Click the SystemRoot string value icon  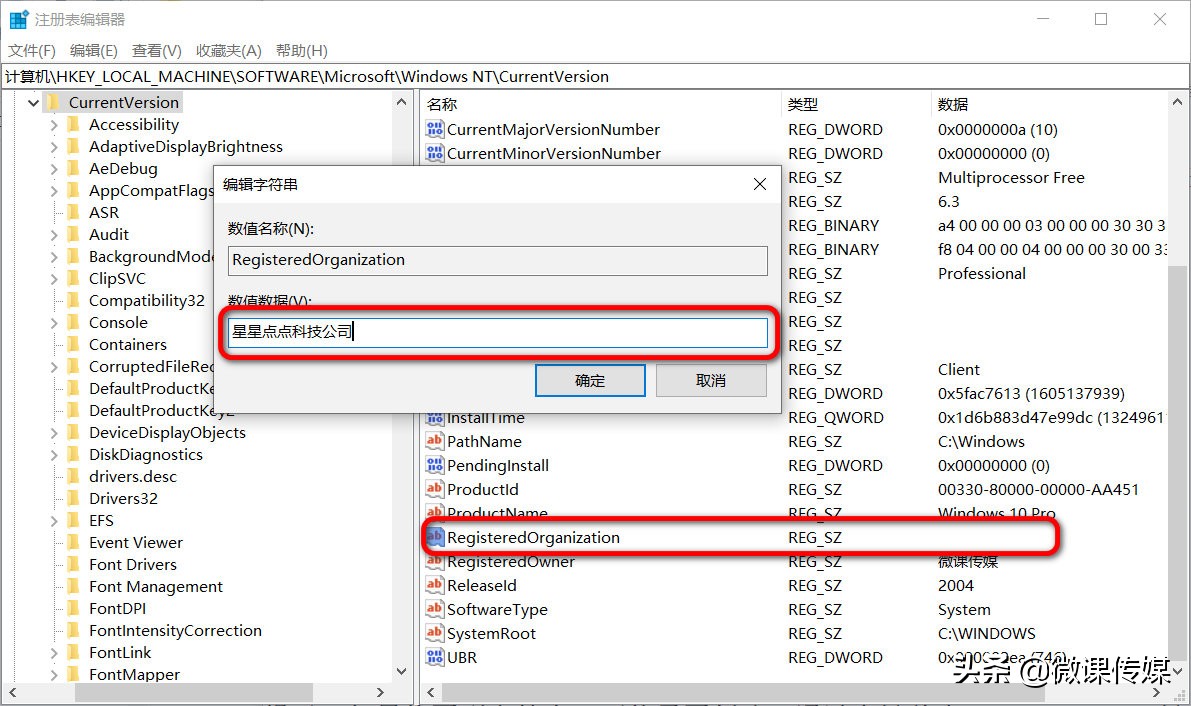point(435,633)
